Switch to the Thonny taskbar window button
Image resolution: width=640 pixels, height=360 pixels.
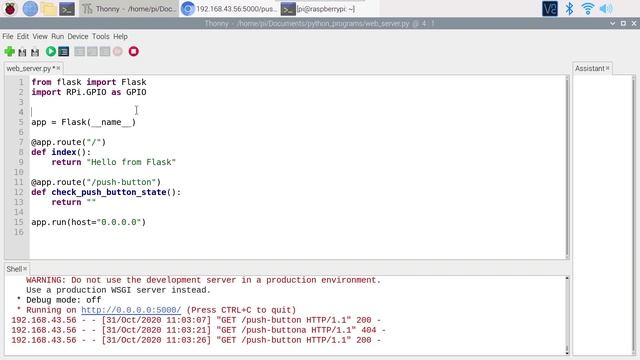[128, 9]
